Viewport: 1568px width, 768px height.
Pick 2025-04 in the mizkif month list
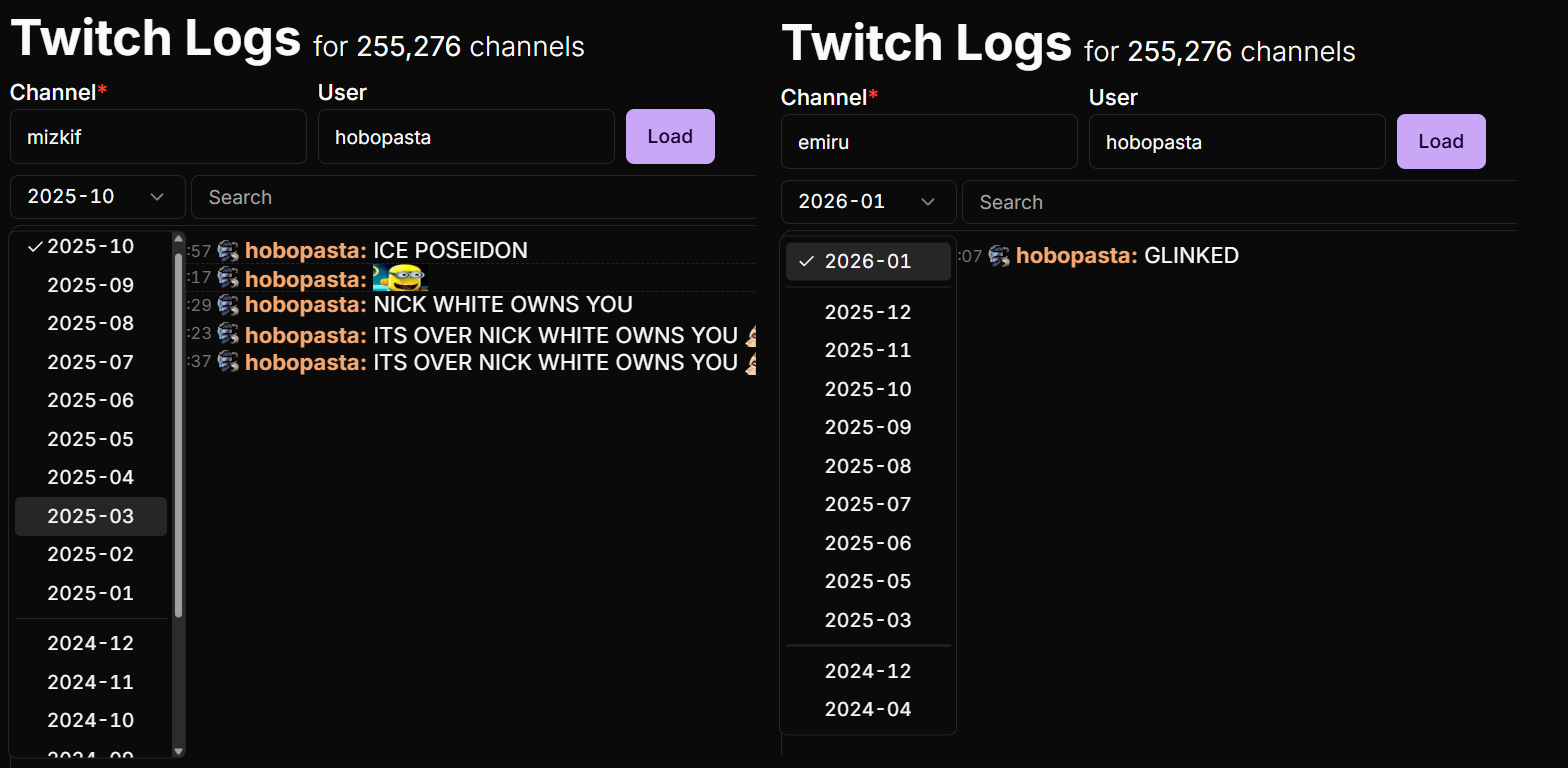pos(91,477)
